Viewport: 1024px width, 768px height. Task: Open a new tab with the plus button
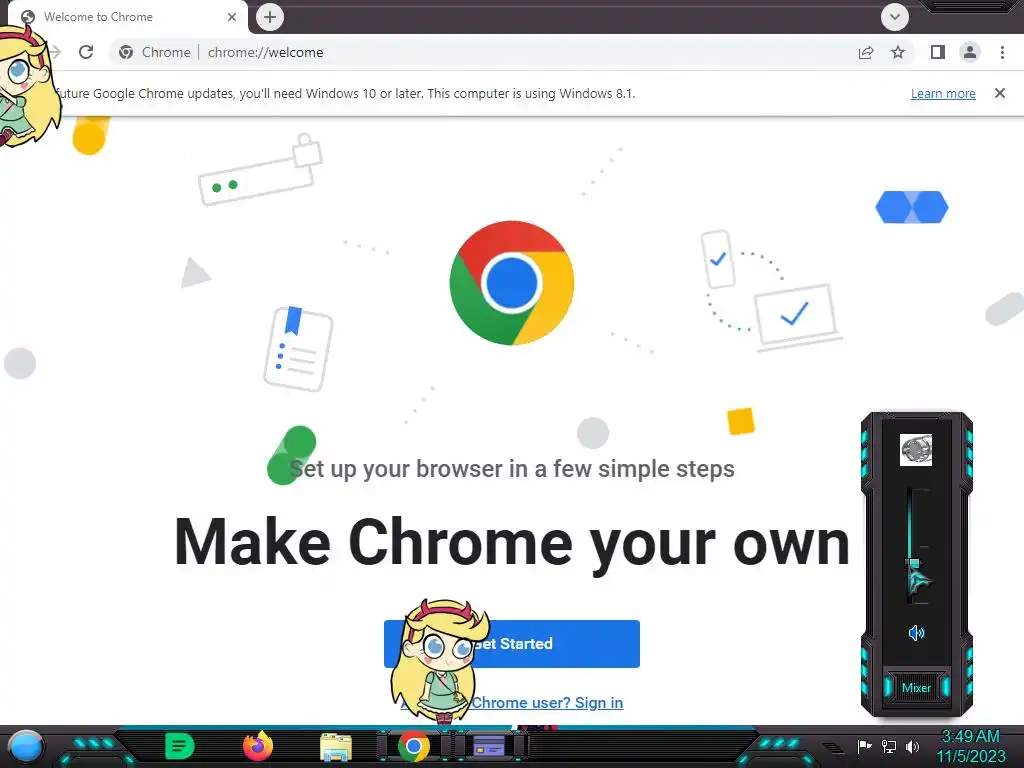[270, 17]
